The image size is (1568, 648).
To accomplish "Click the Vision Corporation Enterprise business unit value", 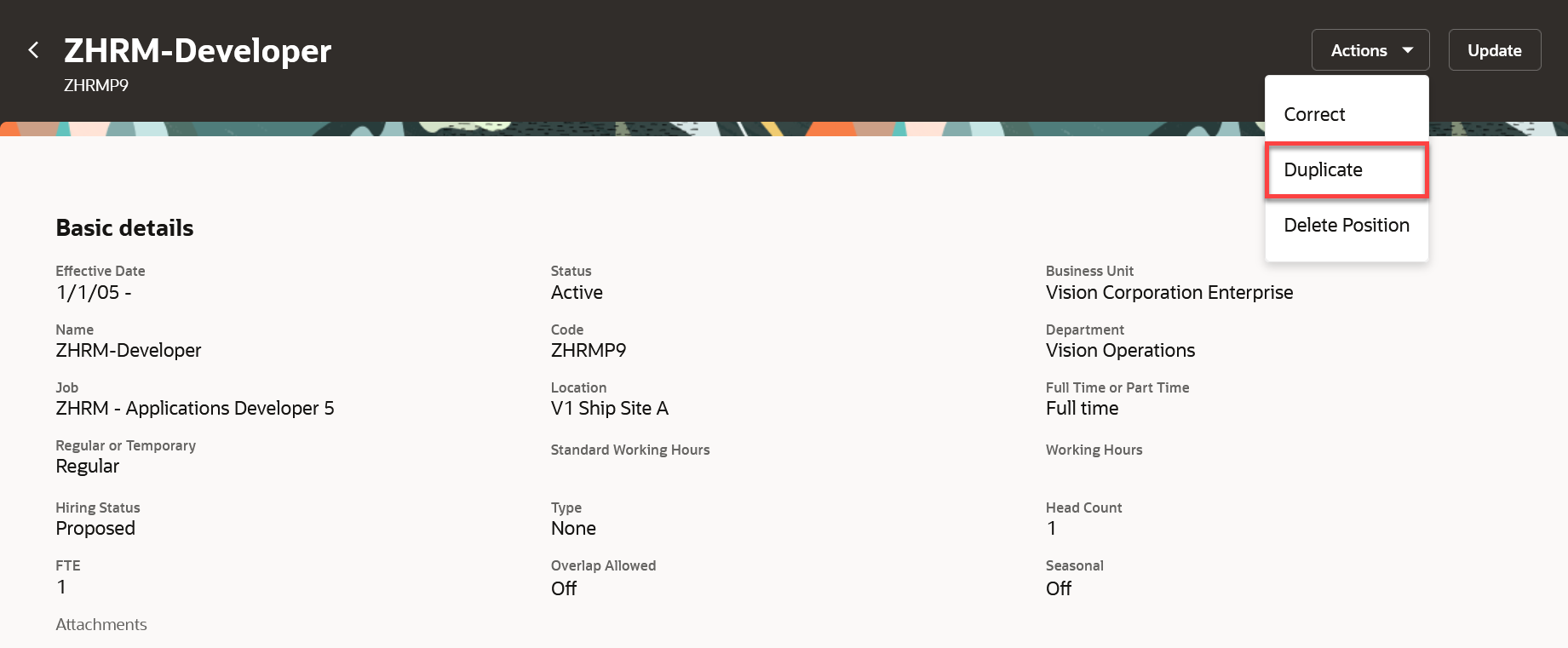I will point(1169,292).
